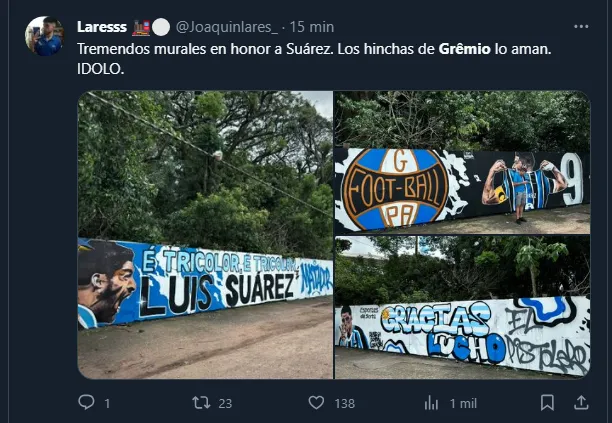Open Laresss profile avatar picture

44,36
